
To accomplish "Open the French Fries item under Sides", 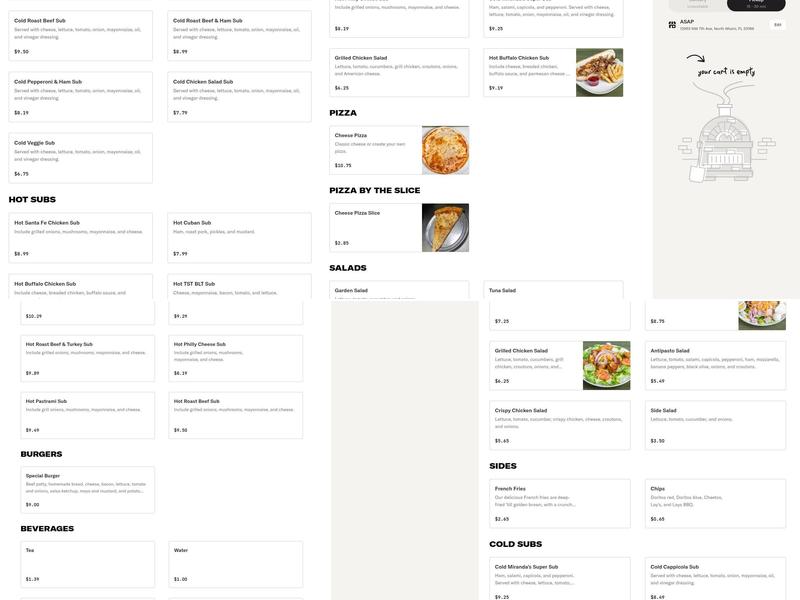I will [556, 500].
